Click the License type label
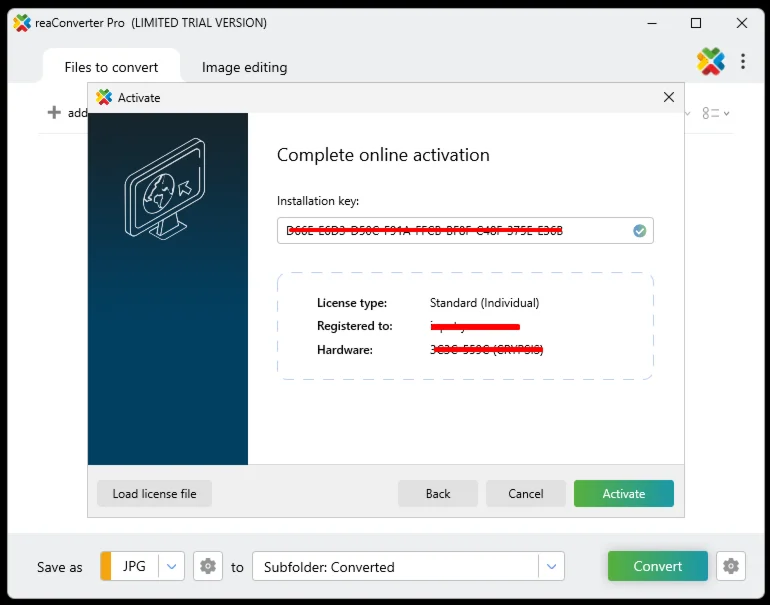770x605 pixels. (352, 303)
